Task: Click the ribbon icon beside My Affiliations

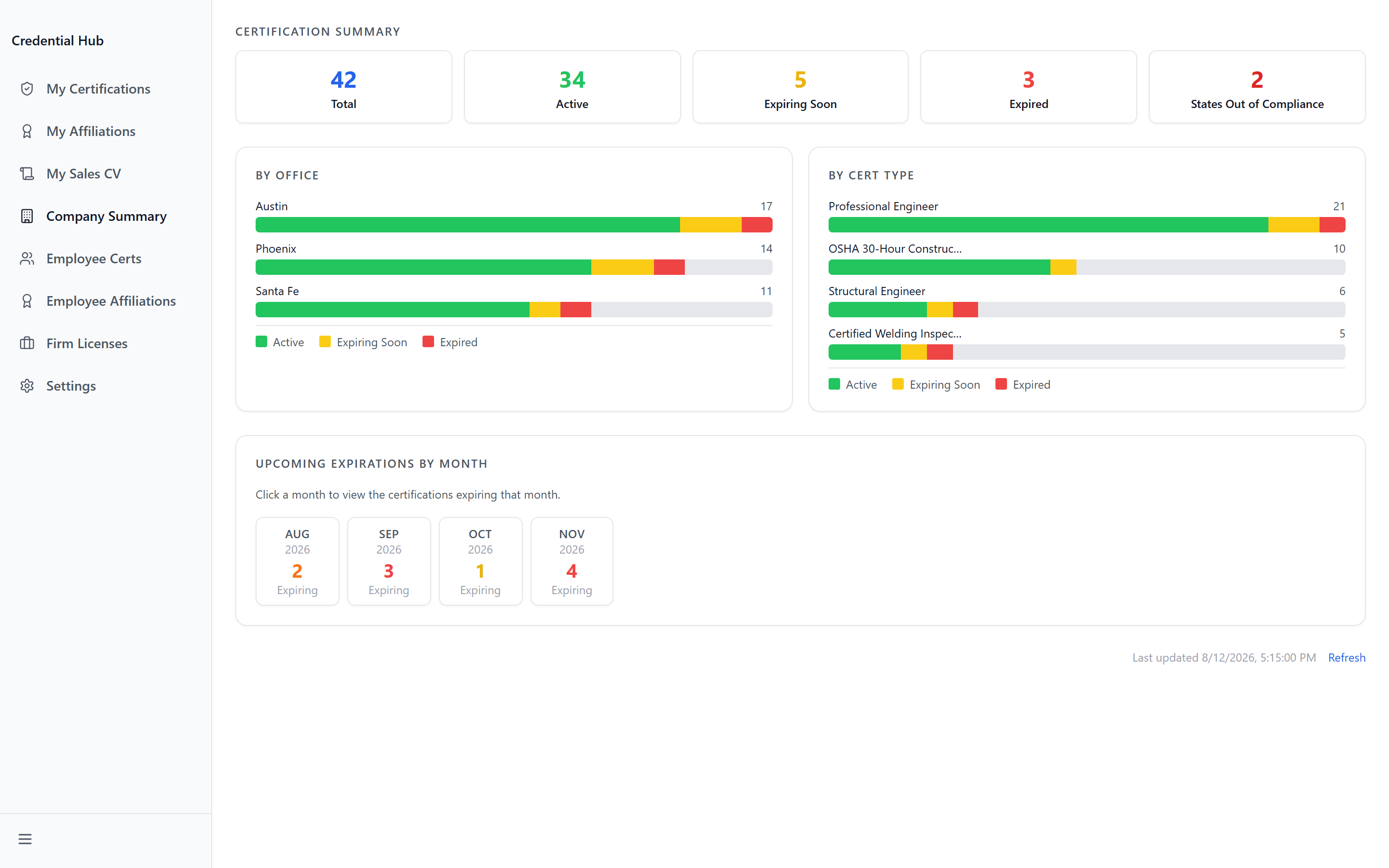Action: click(x=27, y=131)
